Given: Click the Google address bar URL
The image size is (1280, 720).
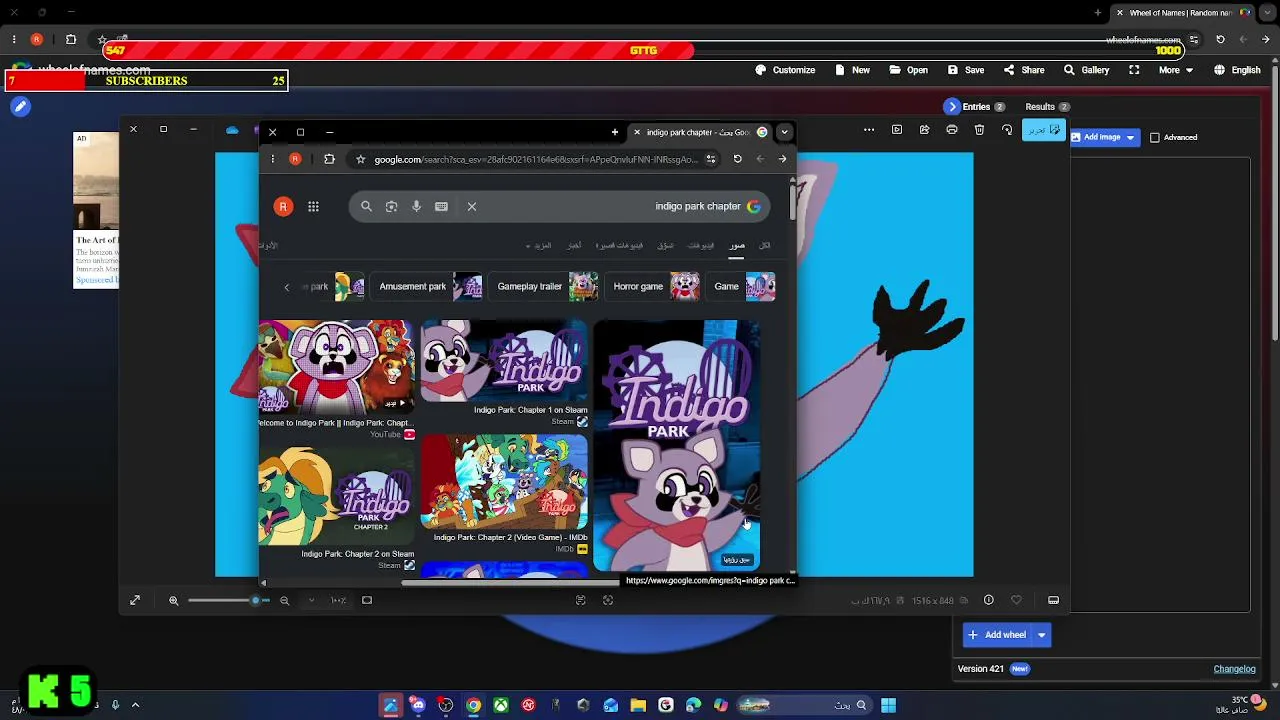Looking at the screenshot, I should click(536, 159).
